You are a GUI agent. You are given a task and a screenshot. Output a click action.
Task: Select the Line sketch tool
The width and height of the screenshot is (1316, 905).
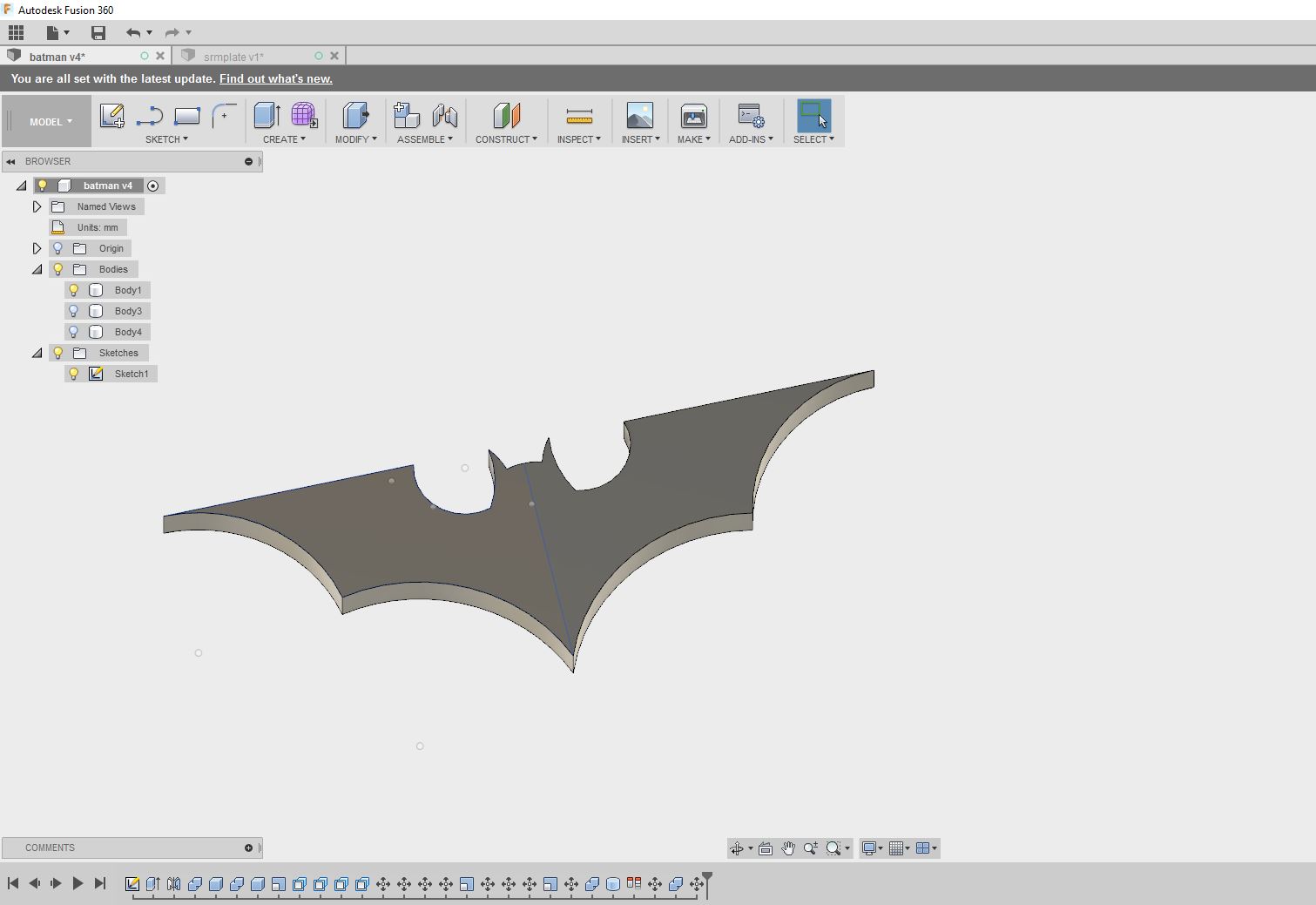(x=150, y=116)
